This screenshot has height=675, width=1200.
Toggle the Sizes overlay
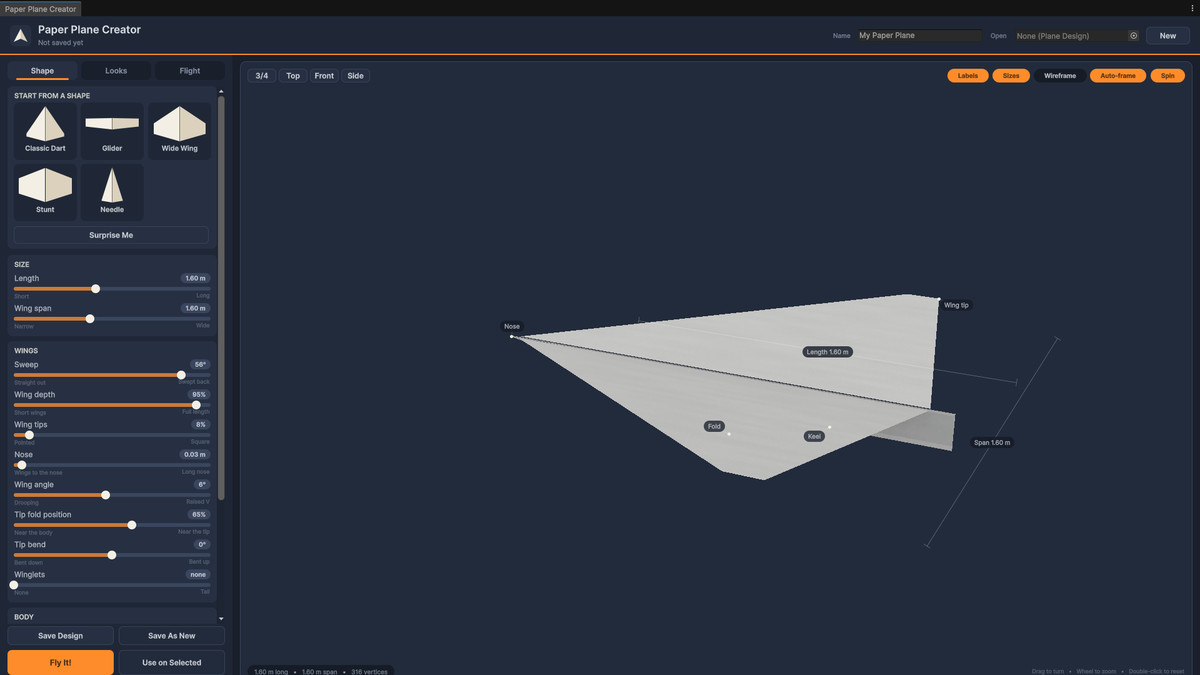click(1011, 76)
